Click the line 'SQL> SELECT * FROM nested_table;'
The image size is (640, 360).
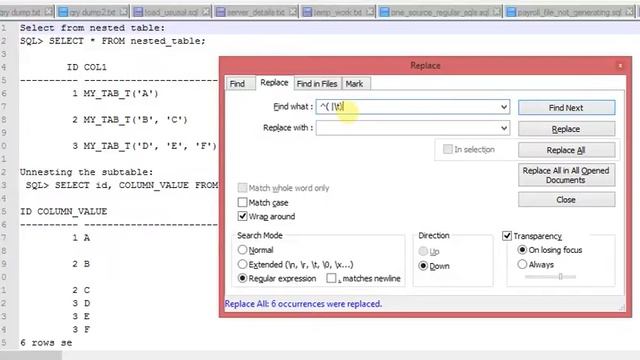(x=113, y=41)
